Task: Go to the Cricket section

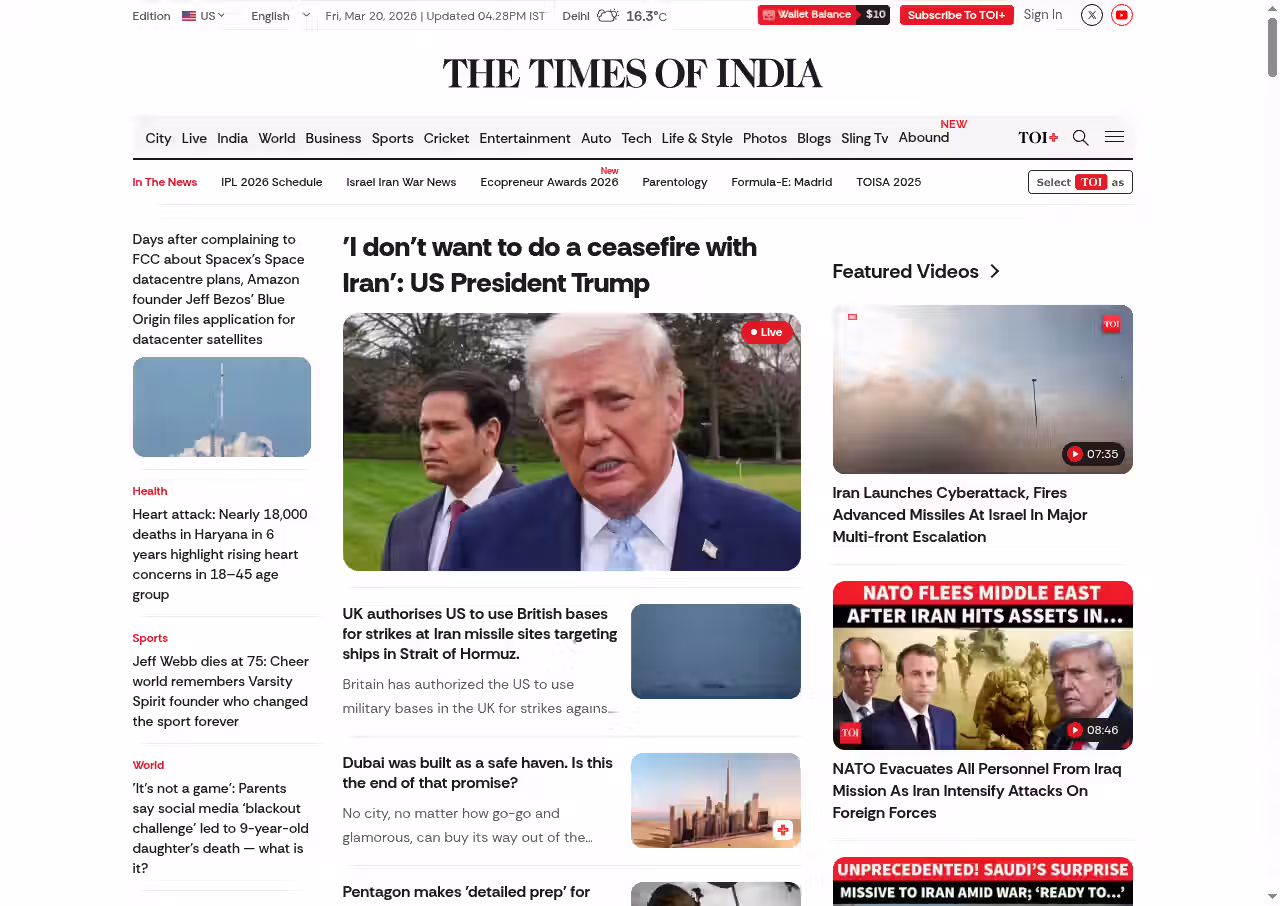Action: (x=446, y=138)
